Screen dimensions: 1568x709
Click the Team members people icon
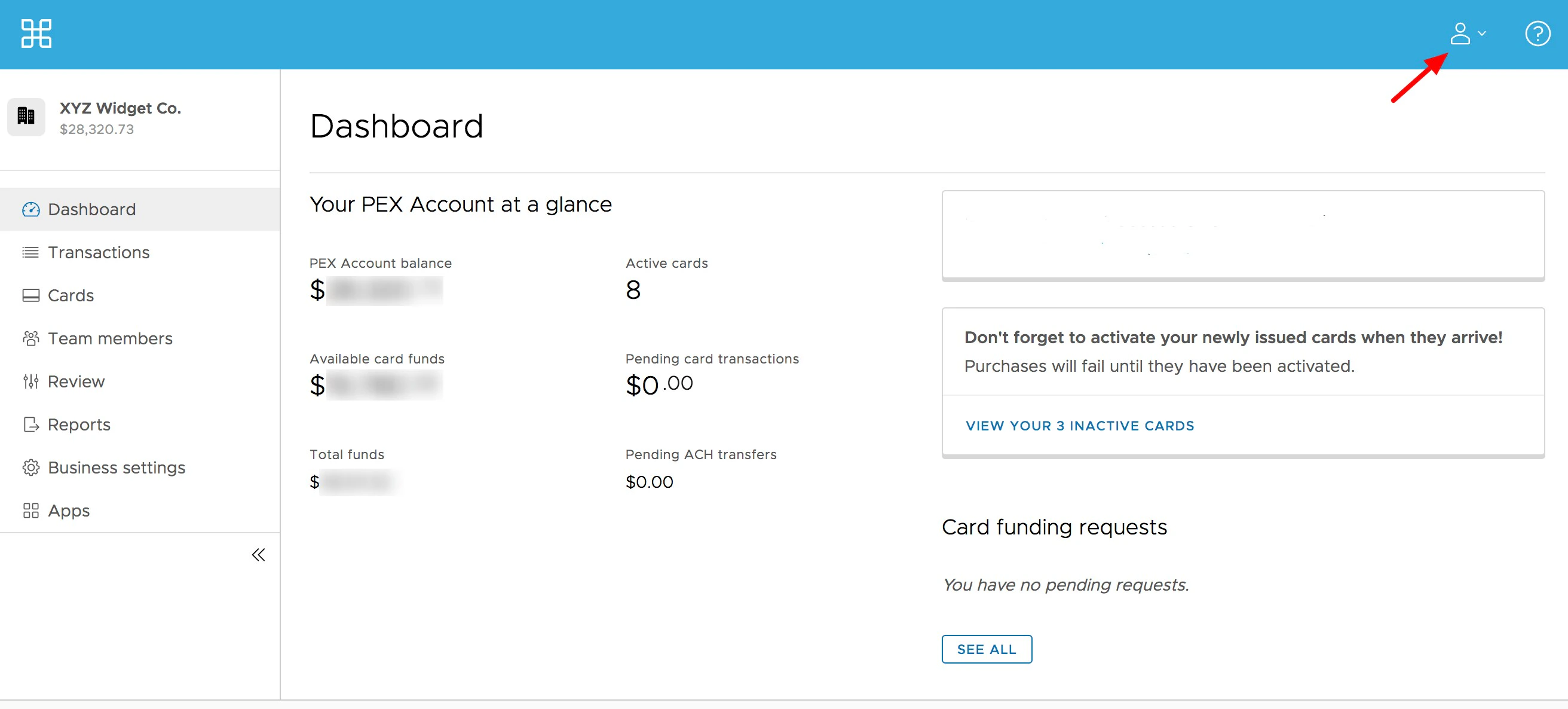(x=30, y=339)
